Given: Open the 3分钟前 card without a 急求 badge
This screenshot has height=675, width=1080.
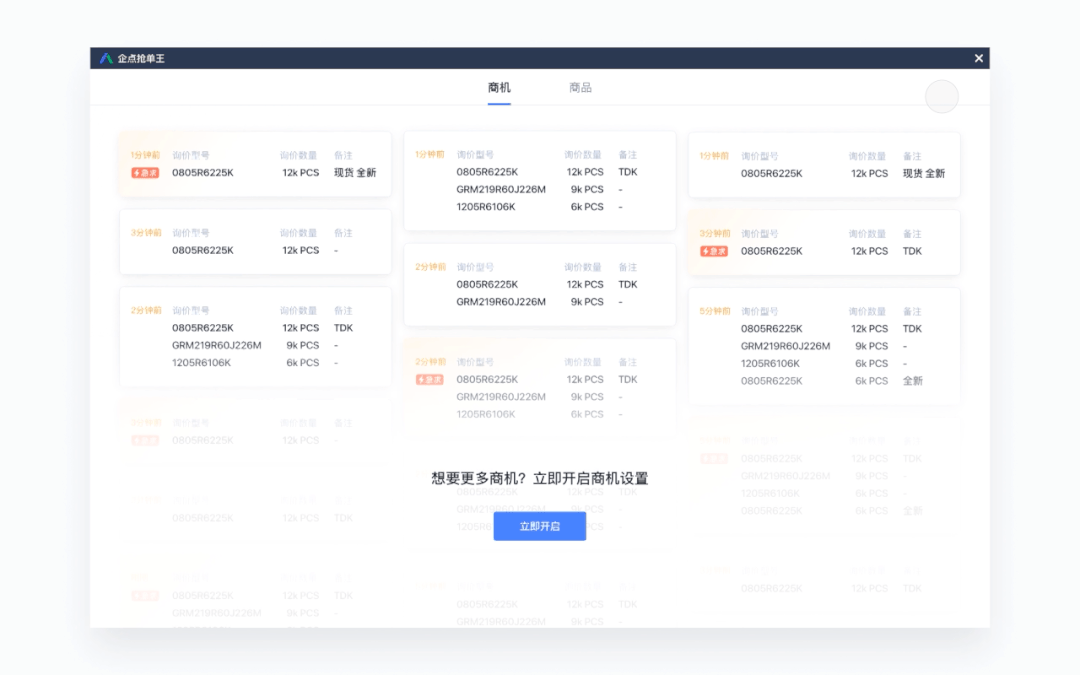Looking at the screenshot, I should (256, 242).
